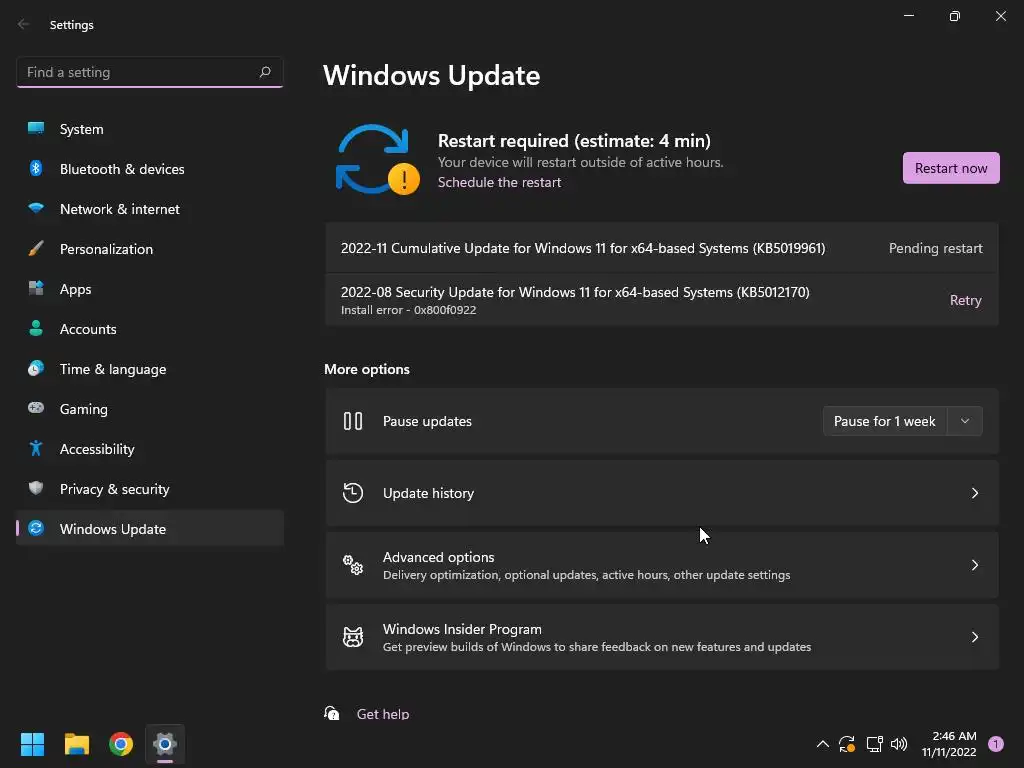Image resolution: width=1024 pixels, height=768 pixels.
Task: Click the Network wifi icon in sidebar
Action: (x=36, y=208)
